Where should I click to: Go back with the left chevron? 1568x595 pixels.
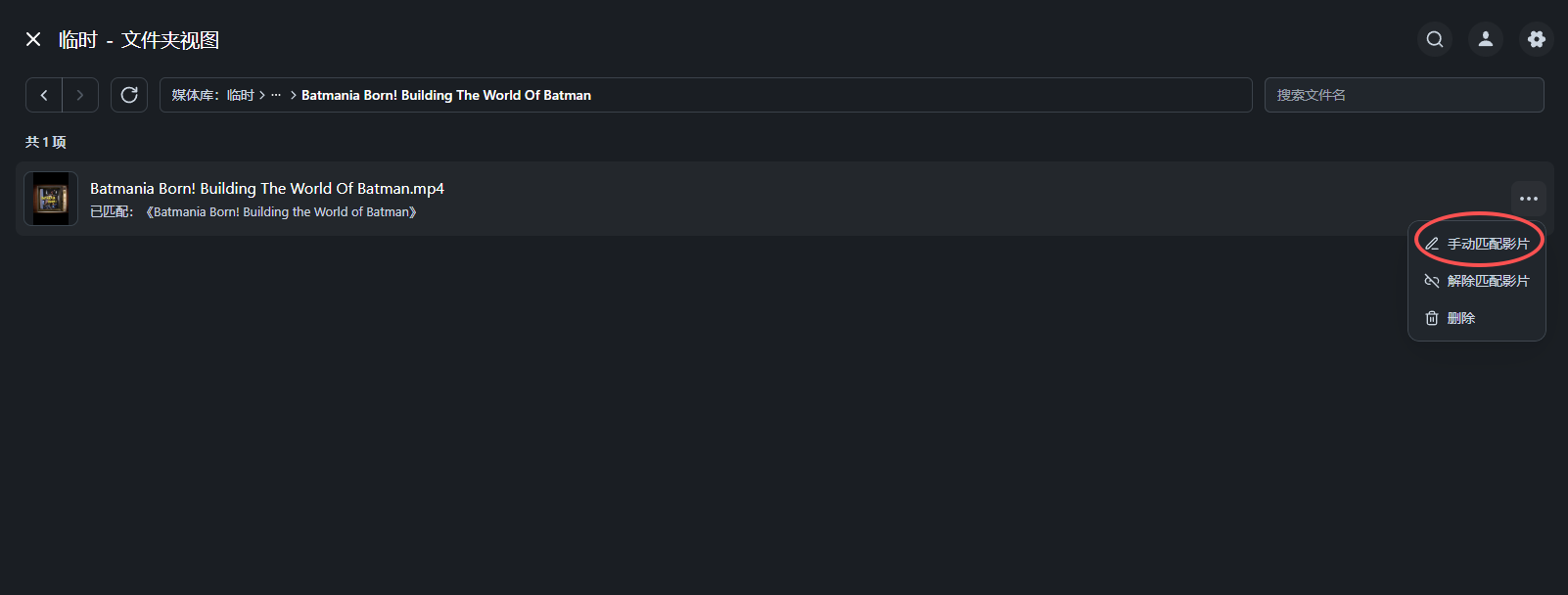tap(44, 95)
